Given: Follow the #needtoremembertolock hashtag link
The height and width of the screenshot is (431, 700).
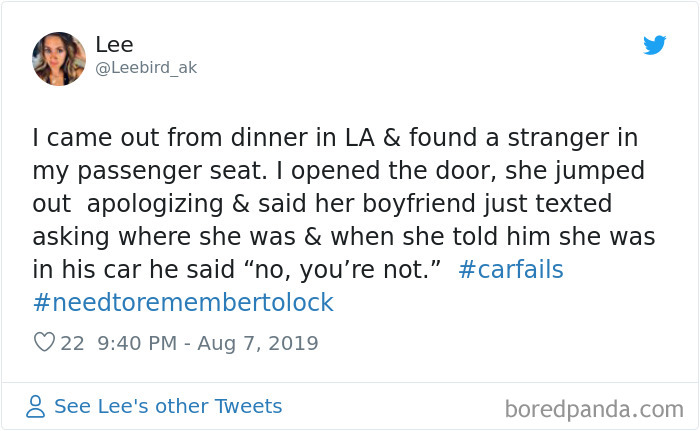Looking at the screenshot, I should (x=183, y=302).
